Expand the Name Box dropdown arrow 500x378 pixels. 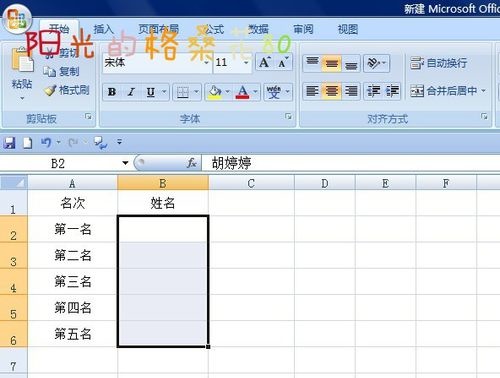tap(125, 163)
